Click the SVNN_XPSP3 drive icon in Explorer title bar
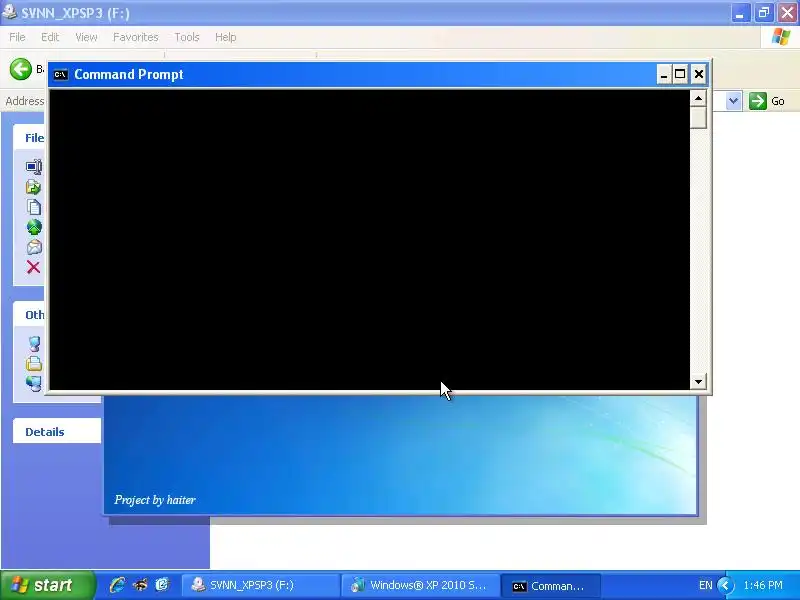Image resolution: width=800 pixels, height=600 pixels. [9, 12]
